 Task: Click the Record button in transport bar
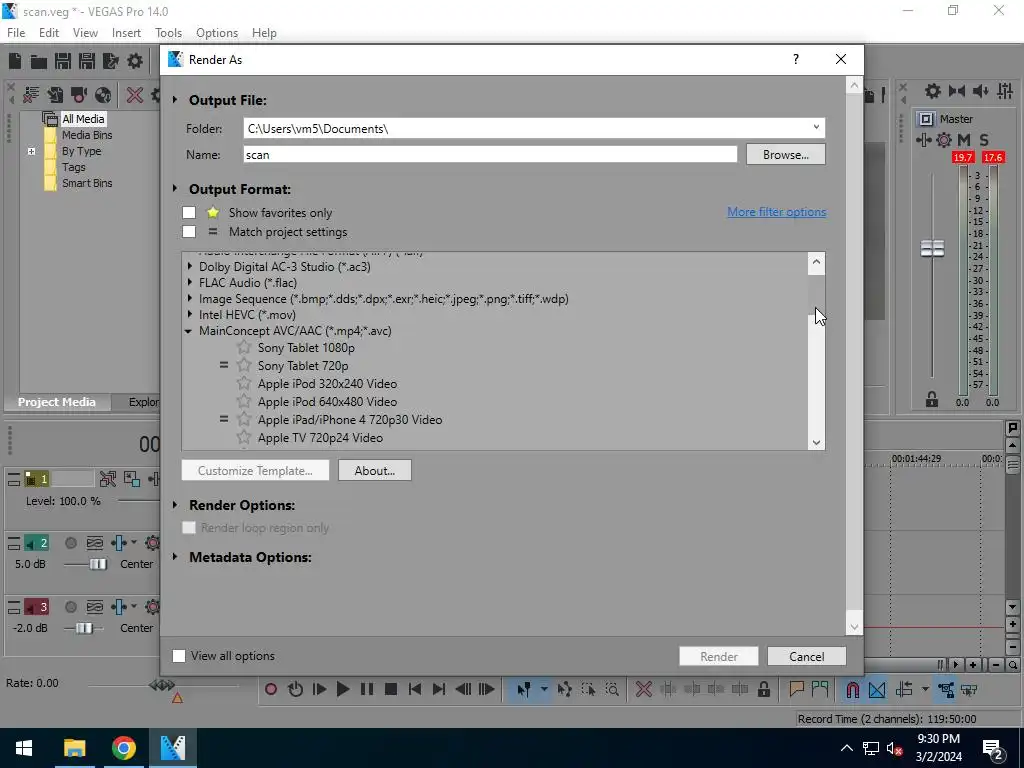[x=270, y=689]
